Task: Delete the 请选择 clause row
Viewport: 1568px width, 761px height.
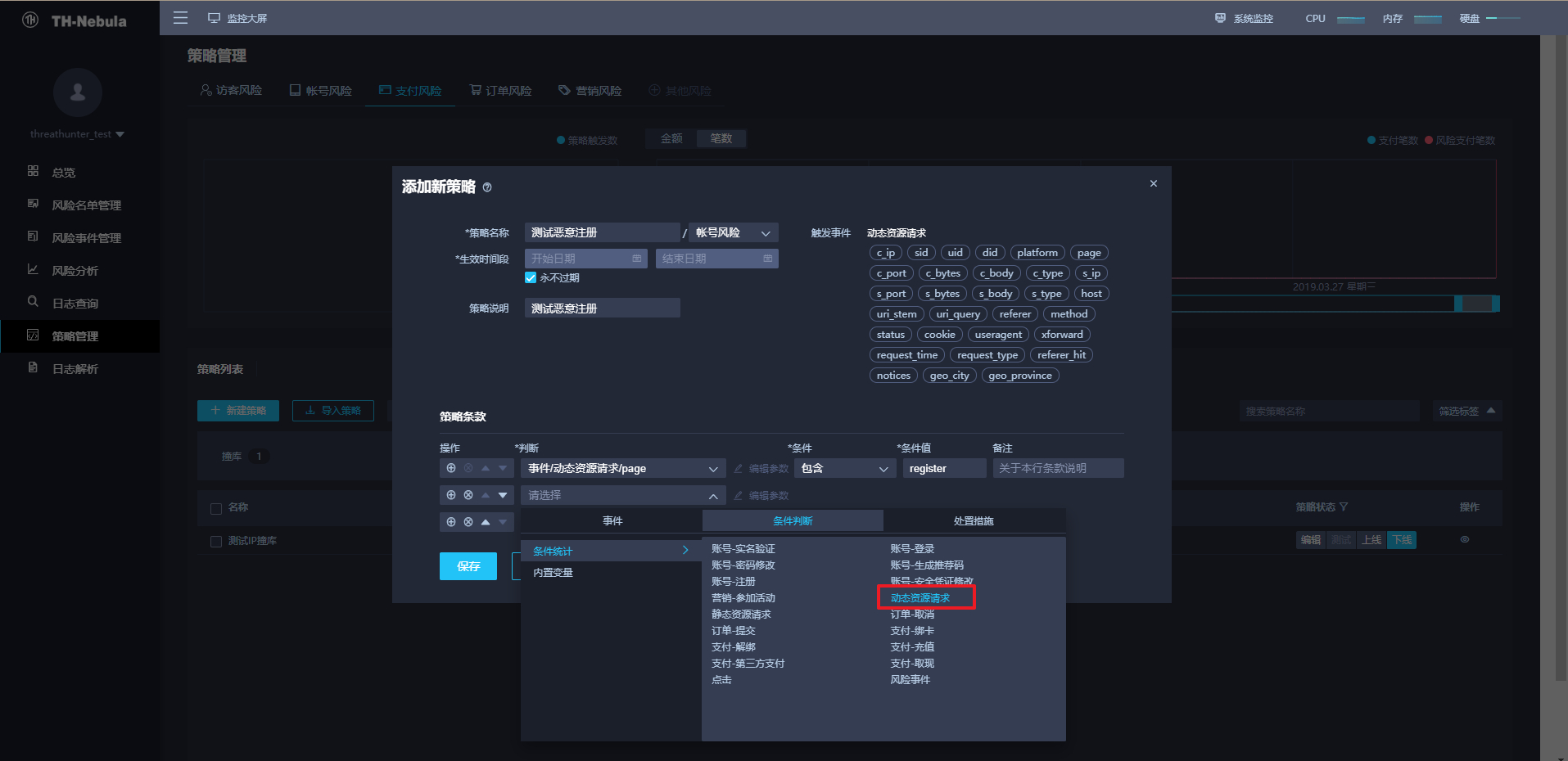Action: pyautogui.click(x=468, y=495)
